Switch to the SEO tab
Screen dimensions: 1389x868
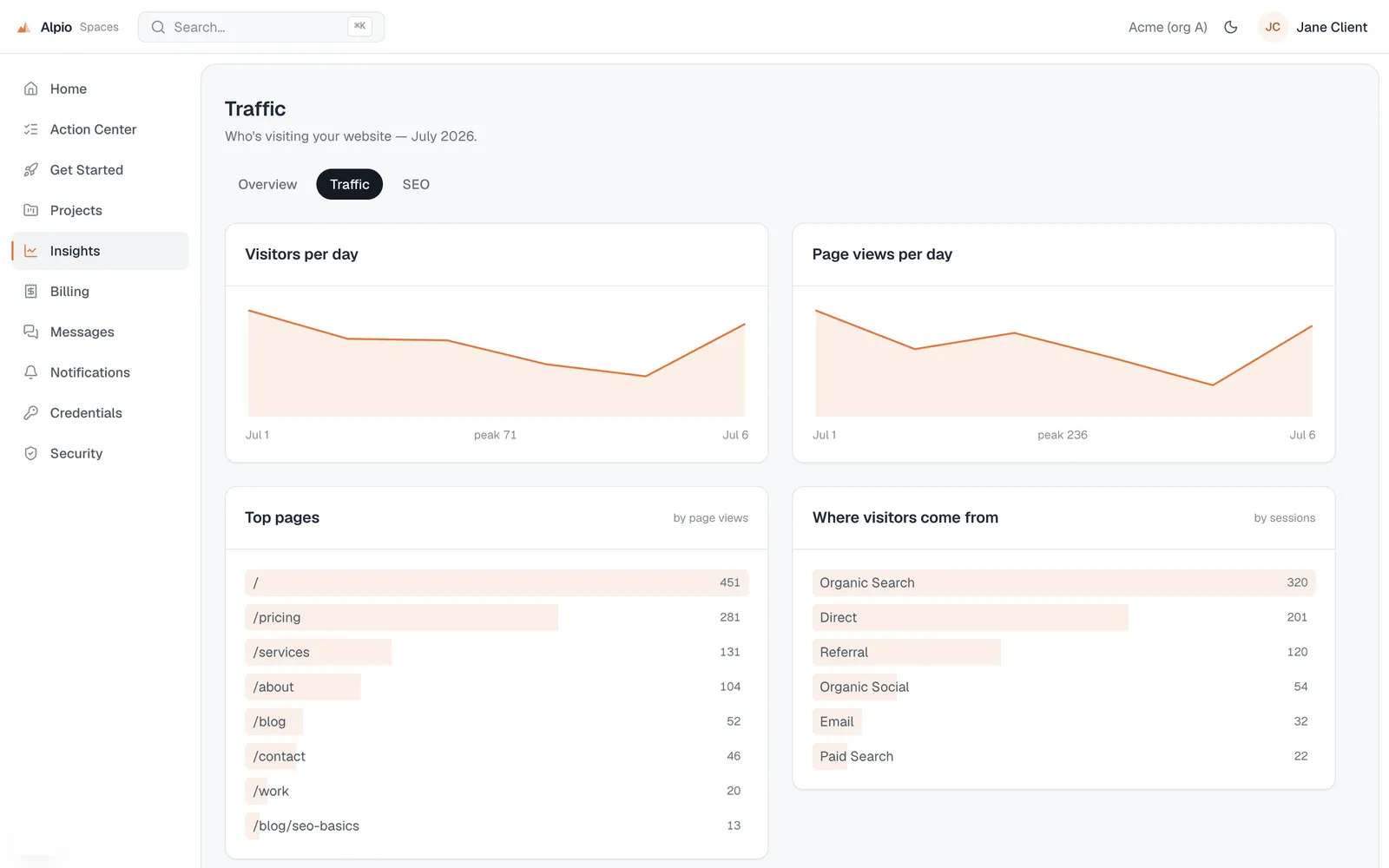pos(416,184)
